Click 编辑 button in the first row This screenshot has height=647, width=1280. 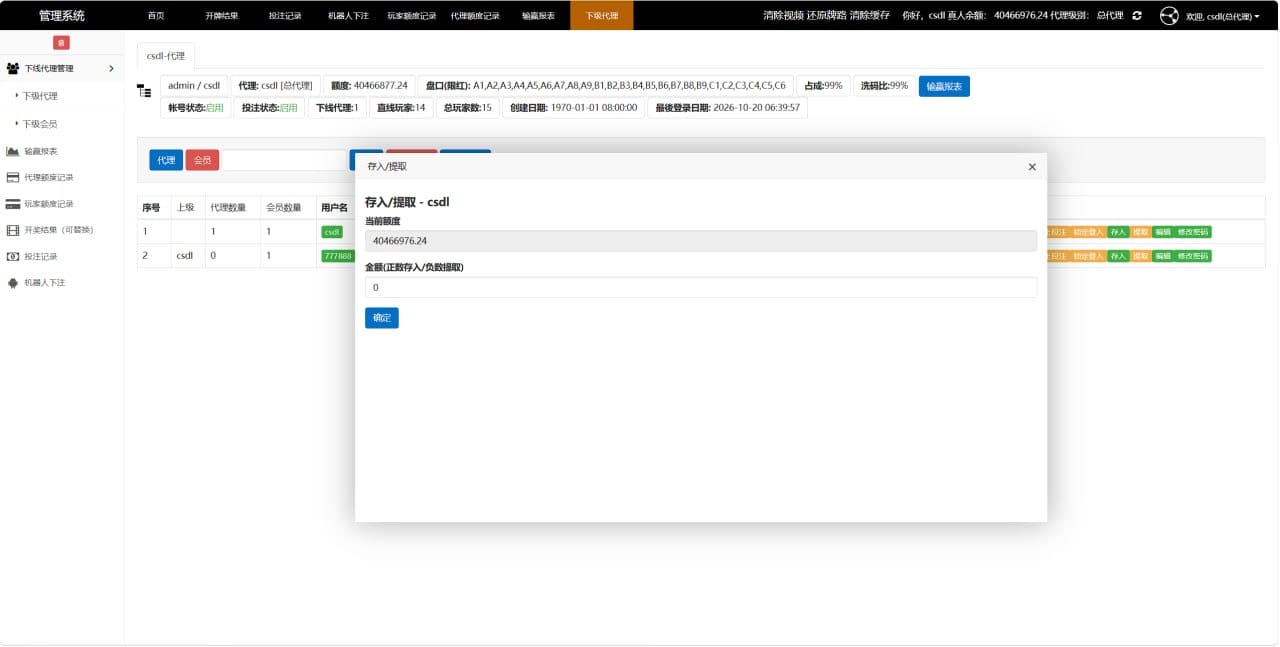1162,232
